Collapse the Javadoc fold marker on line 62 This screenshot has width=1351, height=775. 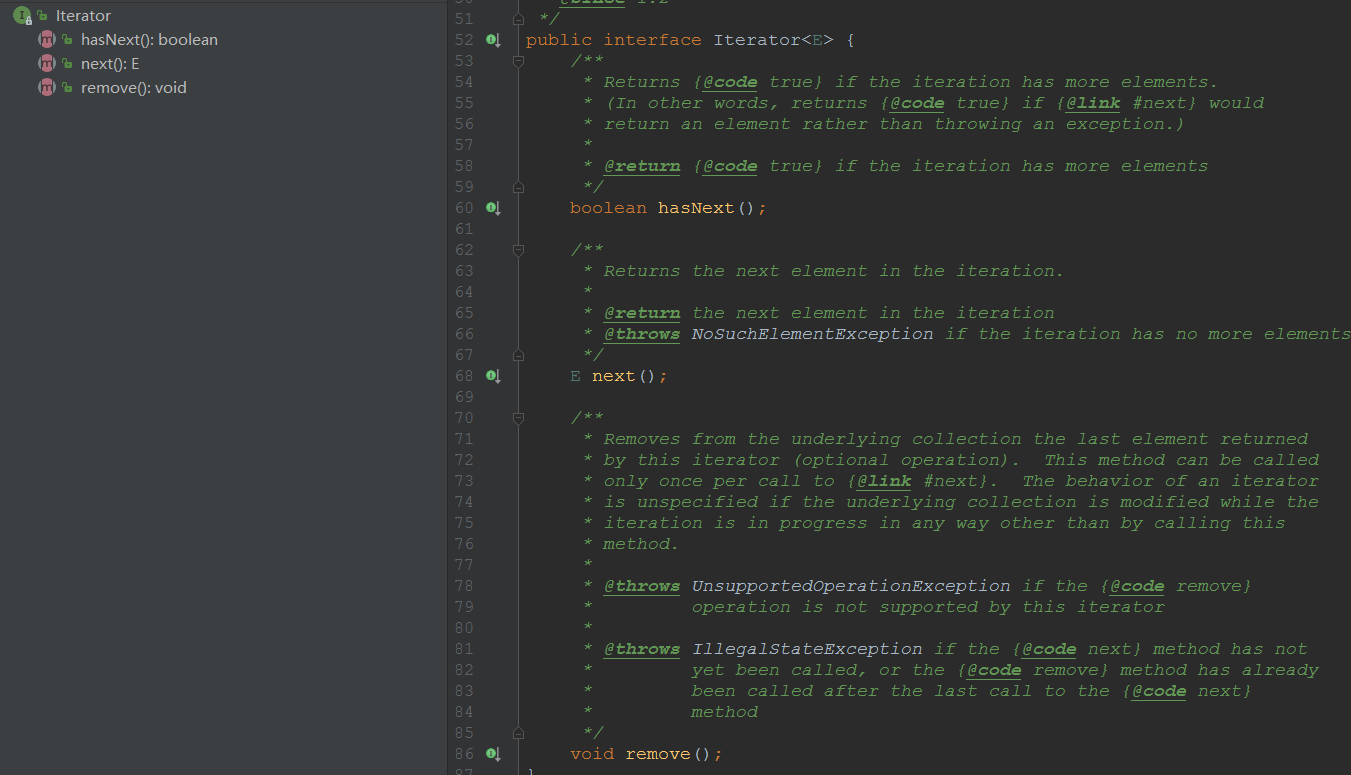pyautogui.click(x=518, y=250)
